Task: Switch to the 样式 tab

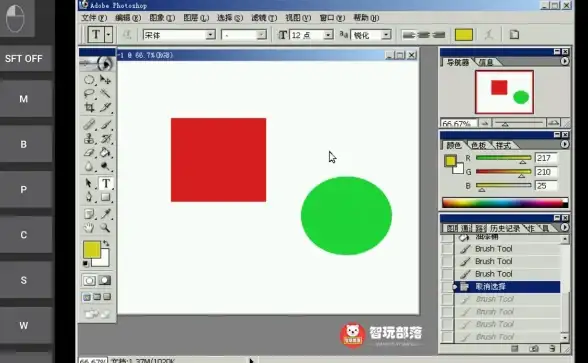Action: click(x=503, y=146)
